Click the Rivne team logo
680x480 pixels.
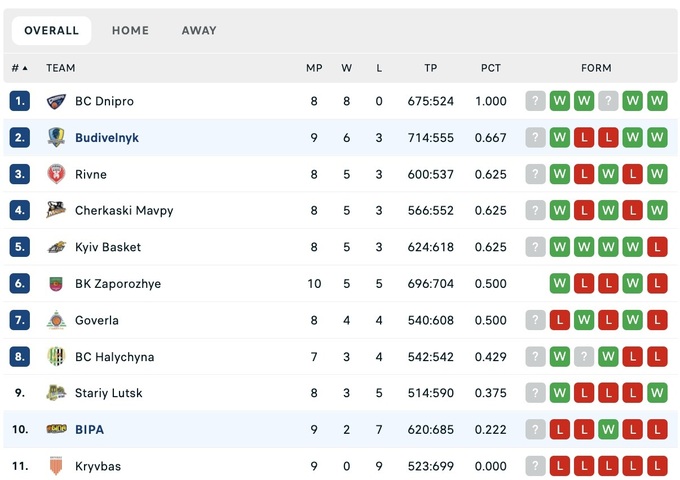[56, 174]
